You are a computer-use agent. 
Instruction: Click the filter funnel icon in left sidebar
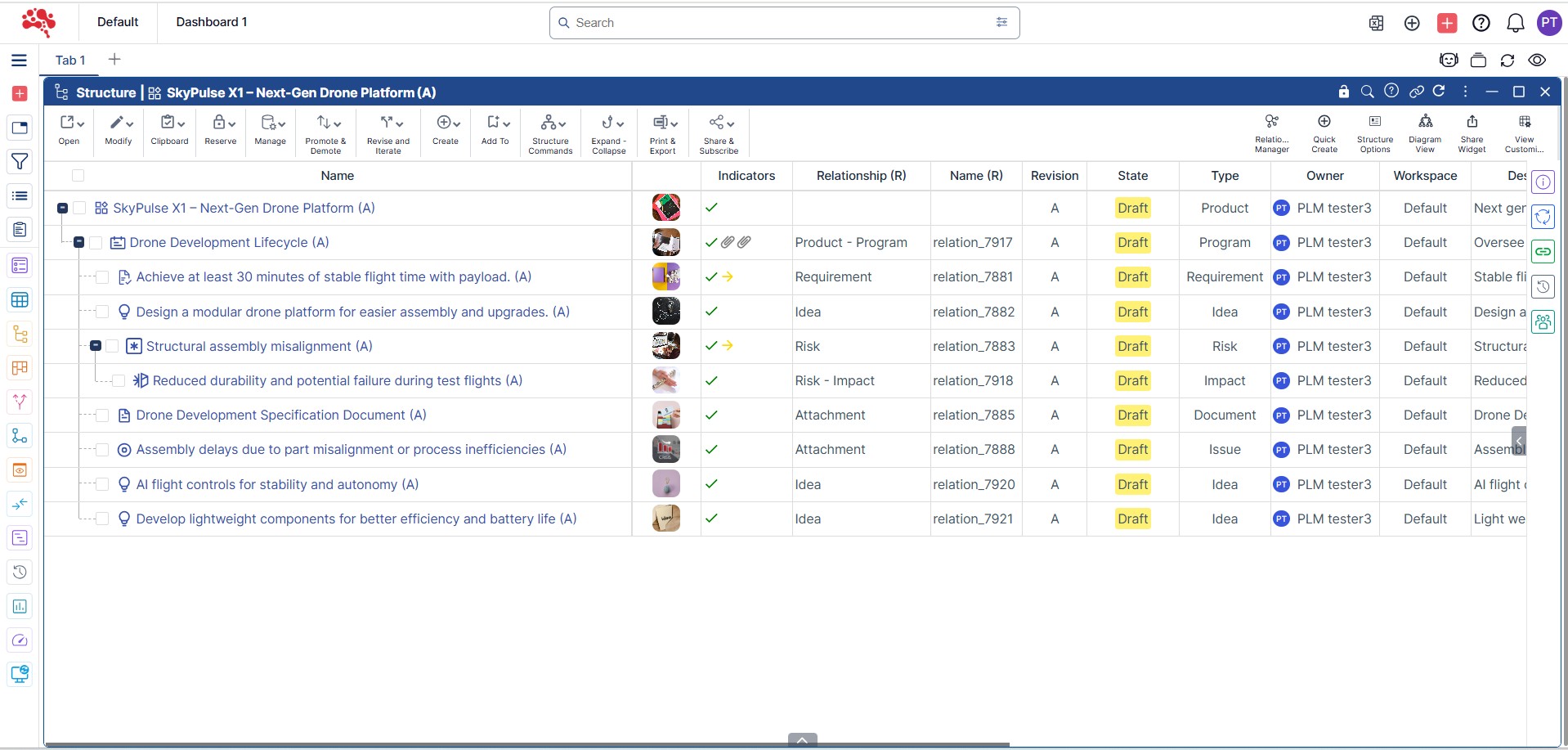click(x=20, y=162)
